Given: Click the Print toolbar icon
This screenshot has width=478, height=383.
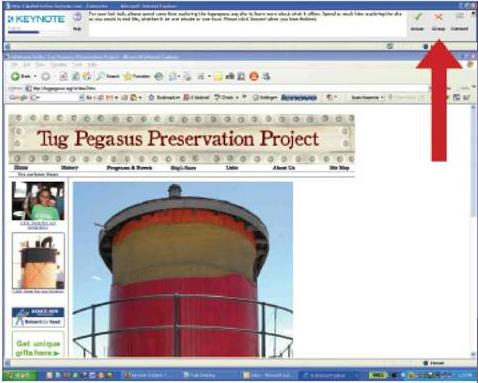Looking at the screenshot, I should click(x=187, y=77).
